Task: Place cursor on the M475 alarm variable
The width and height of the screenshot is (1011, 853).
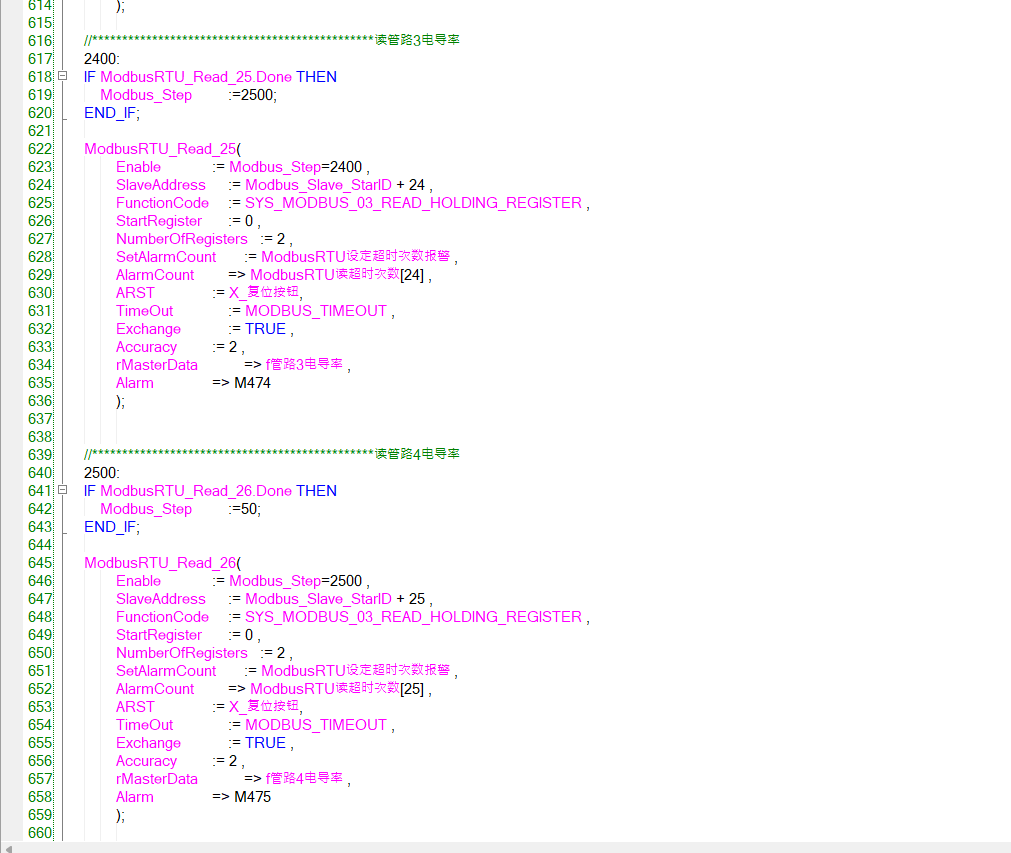Action: tap(252, 797)
